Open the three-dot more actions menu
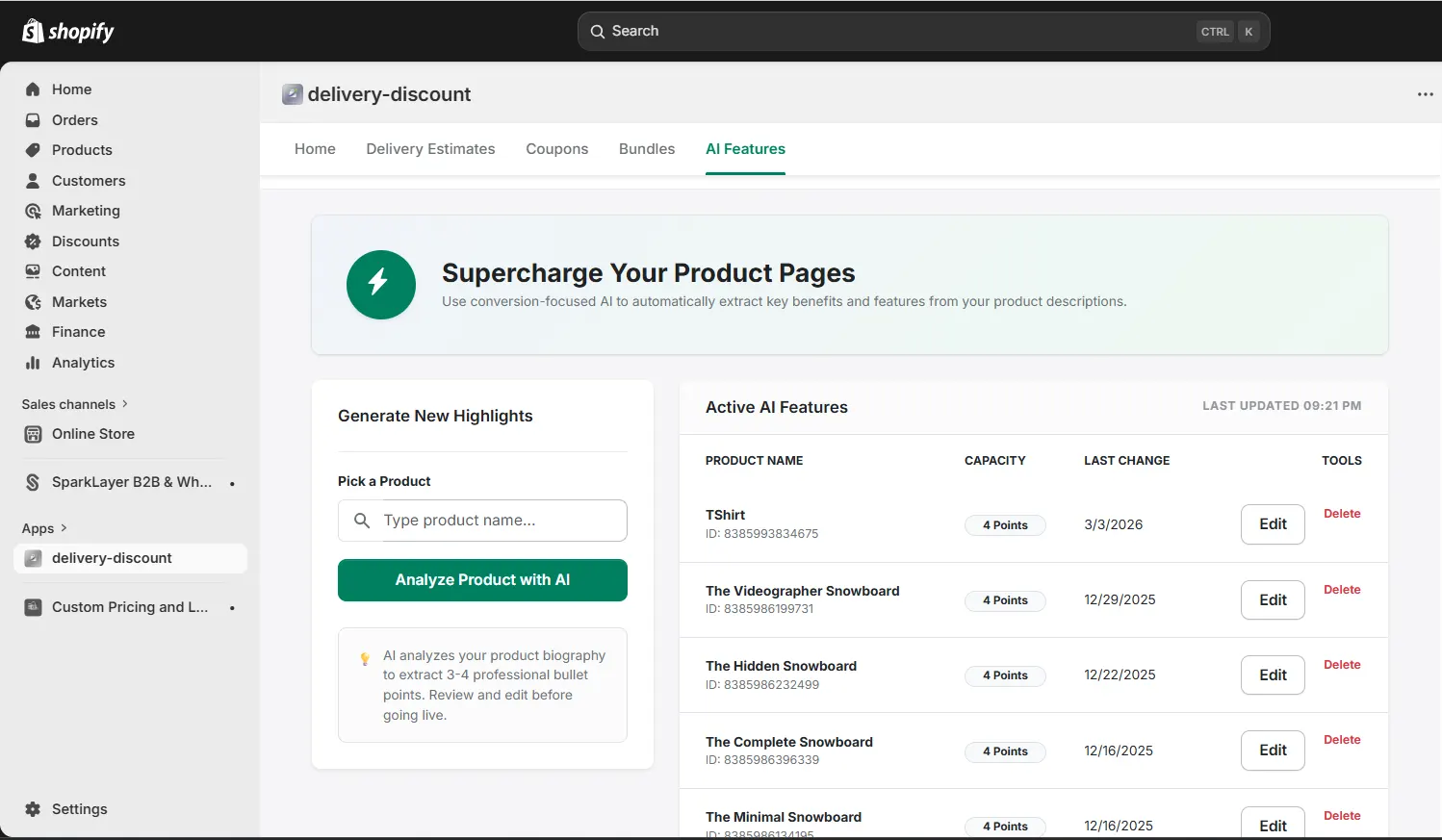The height and width of the screenshot is (840, 1442). click(x=1425, y=94)
